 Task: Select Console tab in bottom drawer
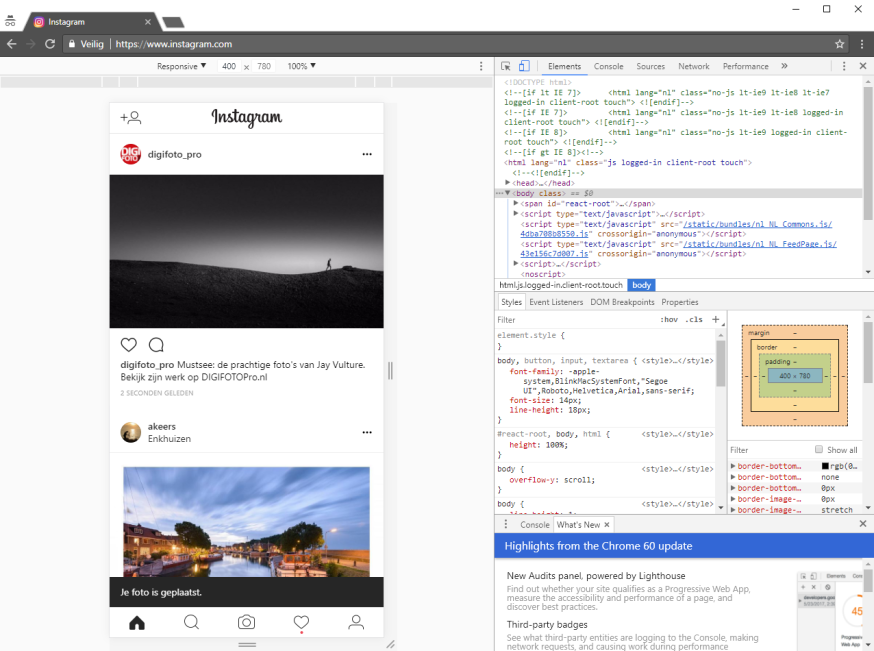(x=535, y=525)
